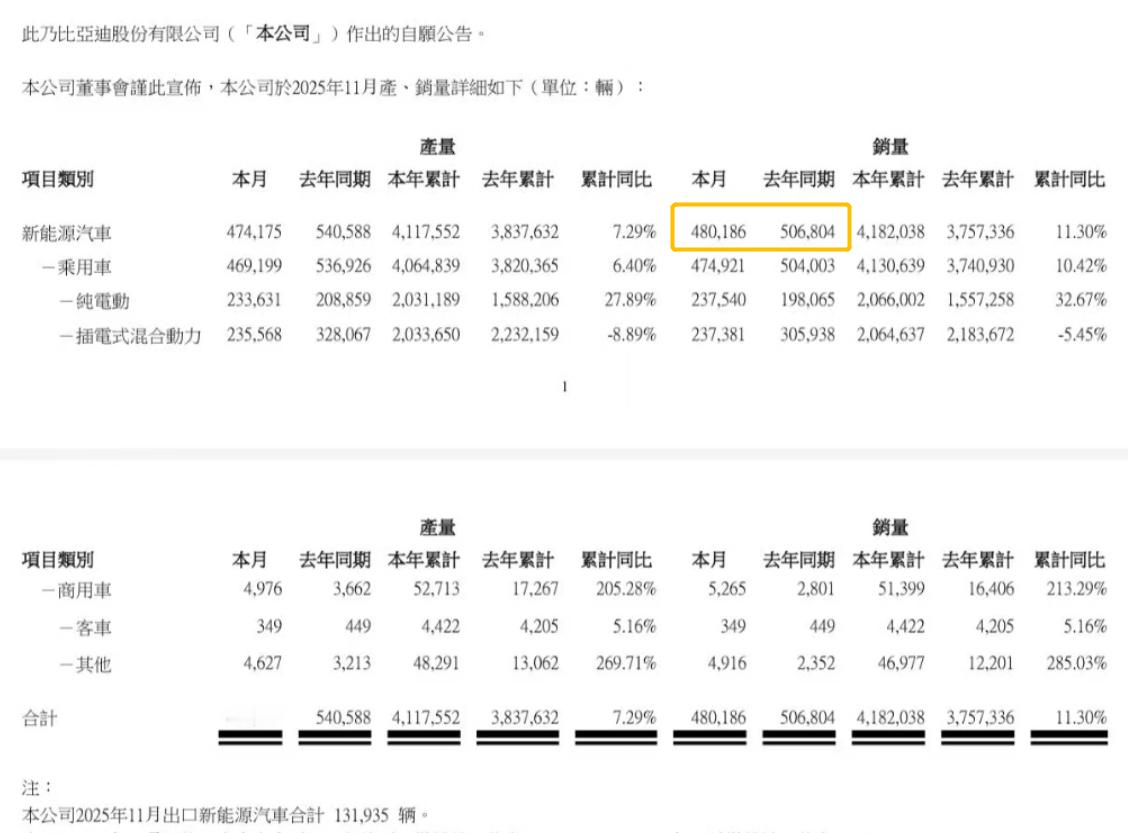Click the cell showing 198,065
1128x833 pixels.
pyautogui.click(x=807, y=300)
